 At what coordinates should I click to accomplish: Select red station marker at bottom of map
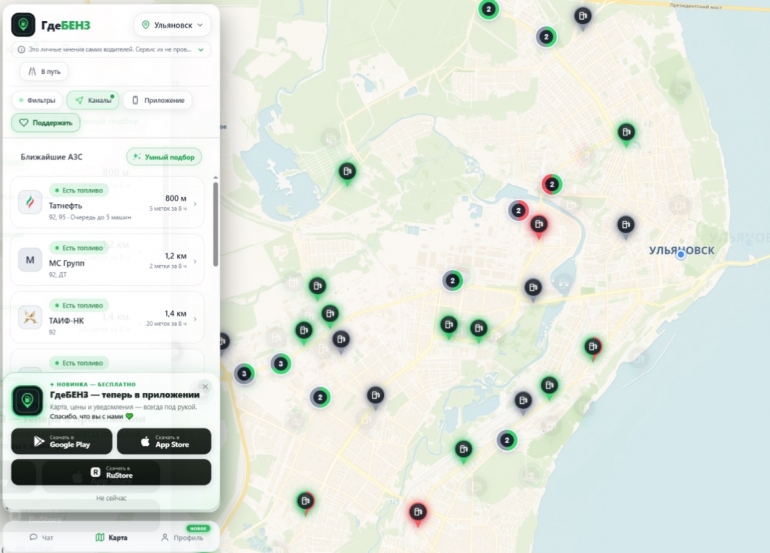[418, 513]
